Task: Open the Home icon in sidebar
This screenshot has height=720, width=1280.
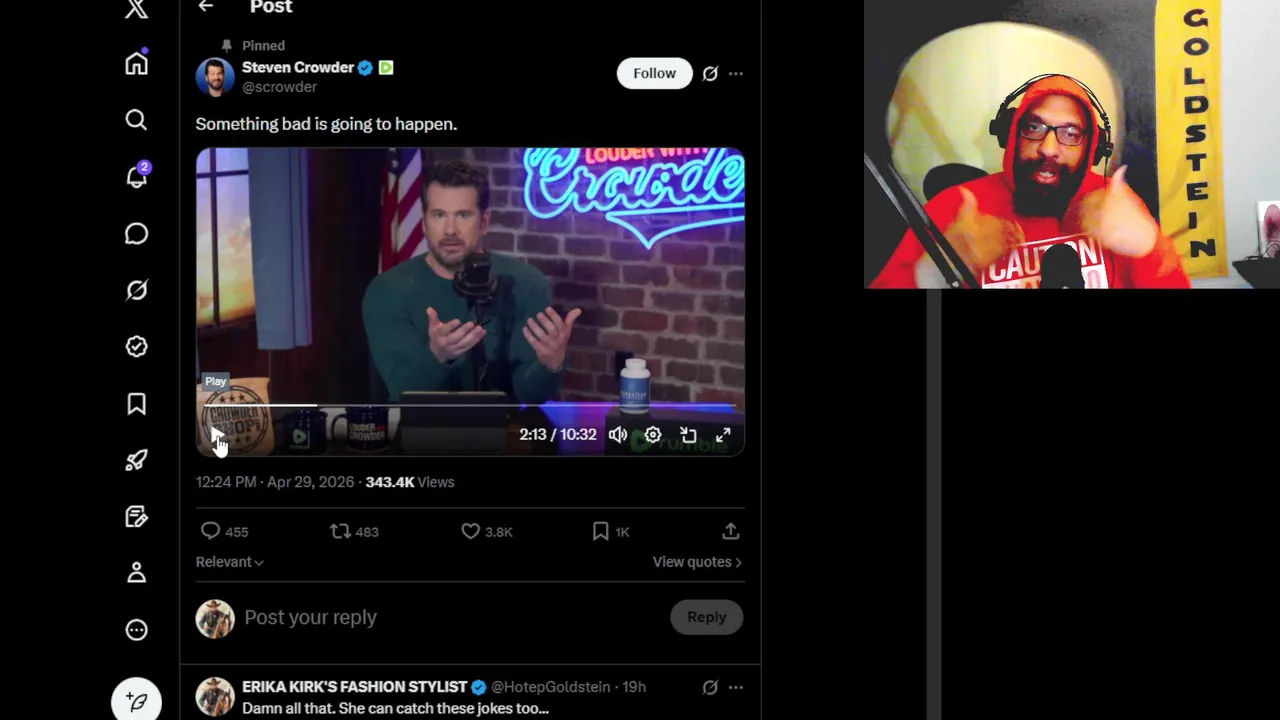Action: (x=136, y=63)
